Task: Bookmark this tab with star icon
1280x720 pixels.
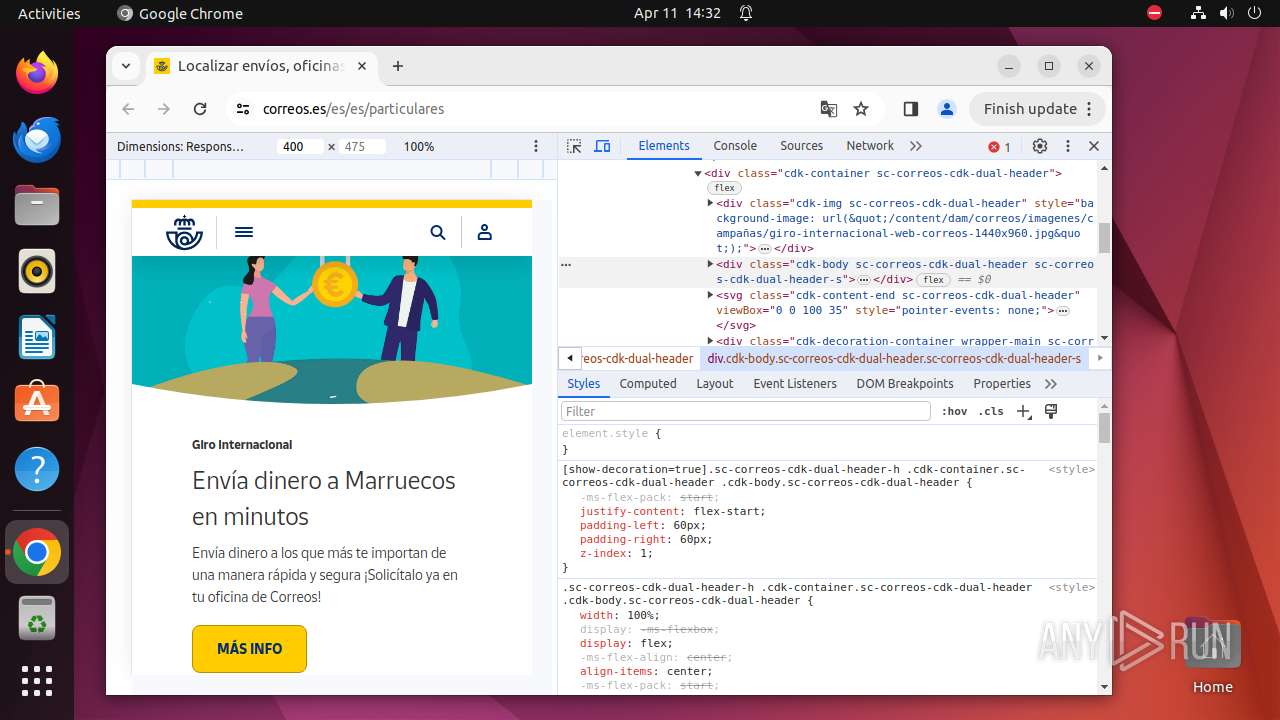Action: click(x=861, y=109)
